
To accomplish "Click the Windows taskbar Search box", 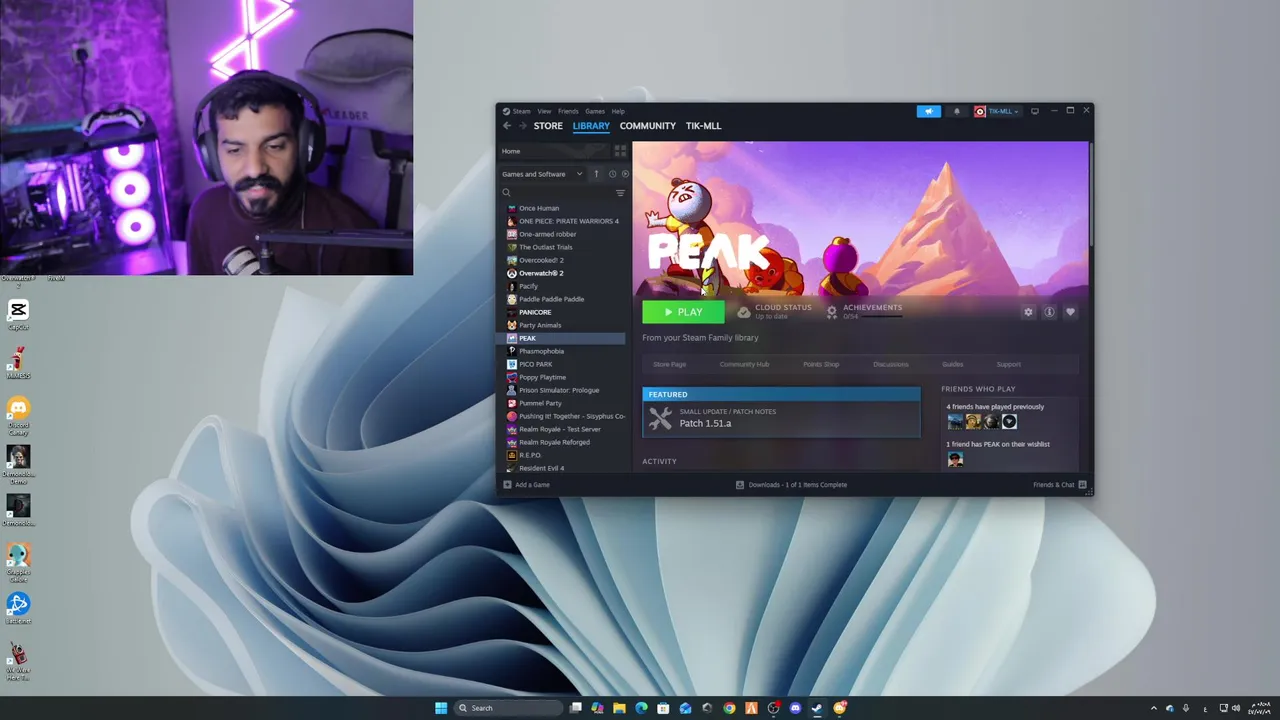I will (x=508, y=708).
